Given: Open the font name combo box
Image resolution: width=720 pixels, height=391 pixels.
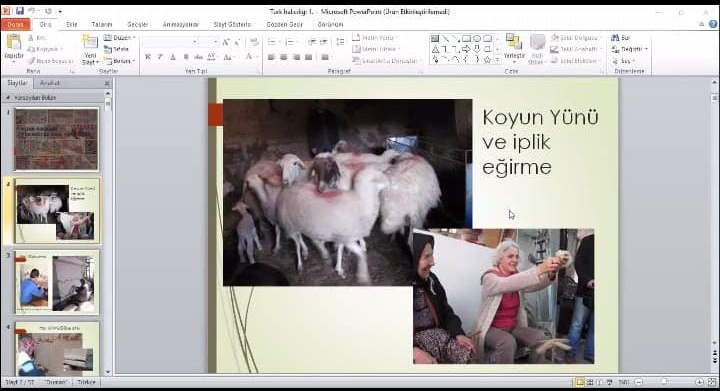Looking at the screenshot, I should [x=170, y=42].
